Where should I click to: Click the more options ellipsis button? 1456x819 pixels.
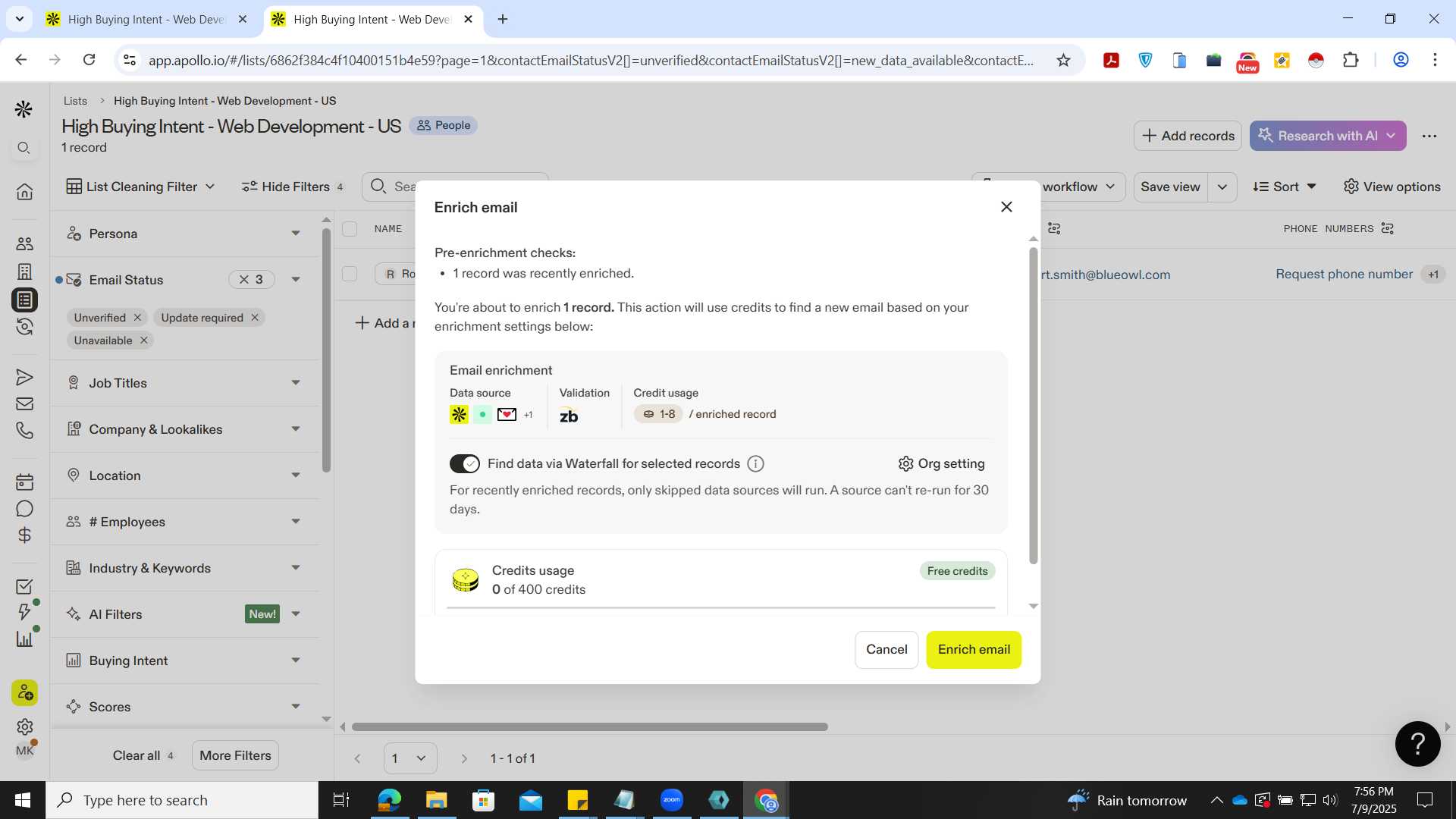pos(1429,136)
